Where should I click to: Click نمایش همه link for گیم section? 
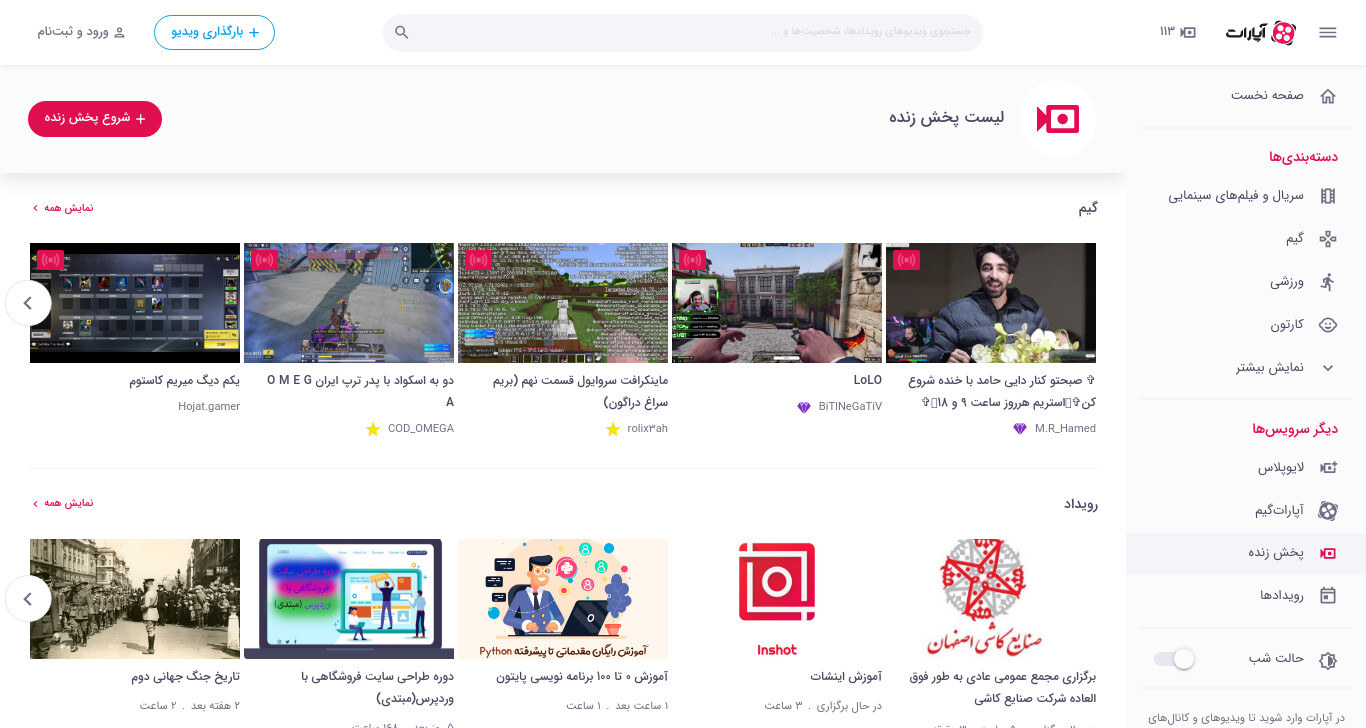[63, 208]
